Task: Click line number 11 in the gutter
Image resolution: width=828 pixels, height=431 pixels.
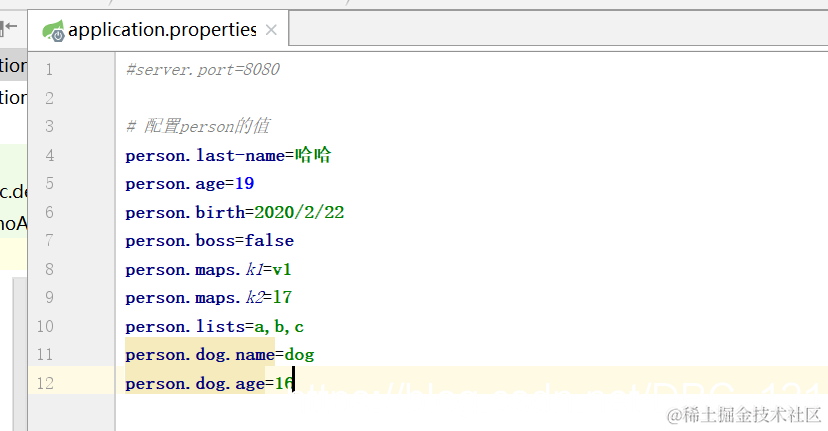Action: coord(45,354)
